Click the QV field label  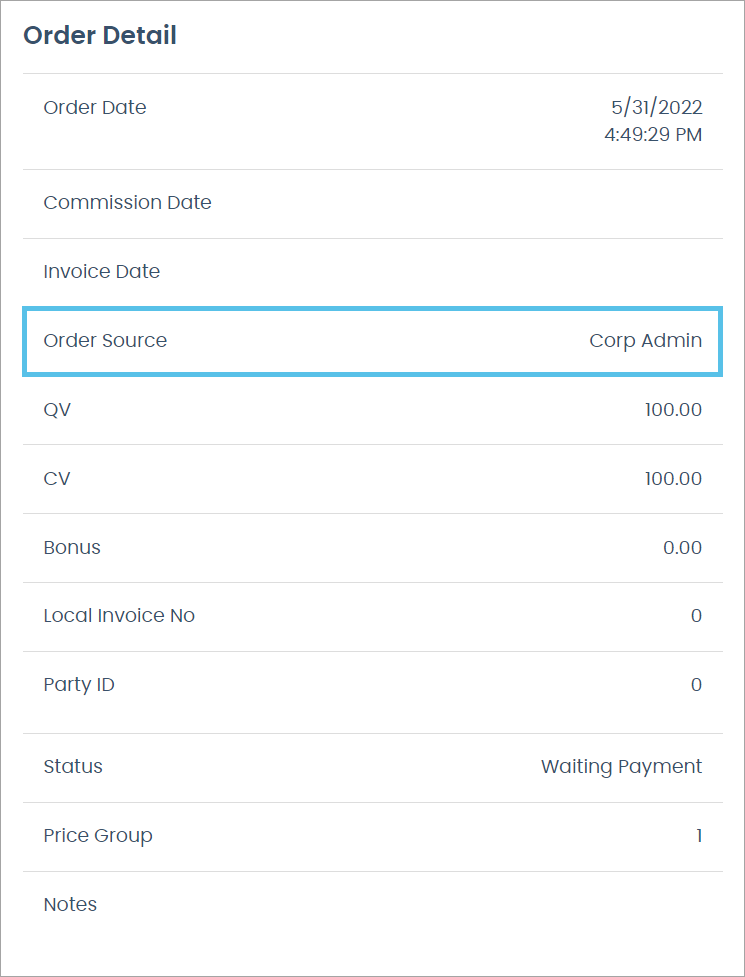[x=57, y=410]
